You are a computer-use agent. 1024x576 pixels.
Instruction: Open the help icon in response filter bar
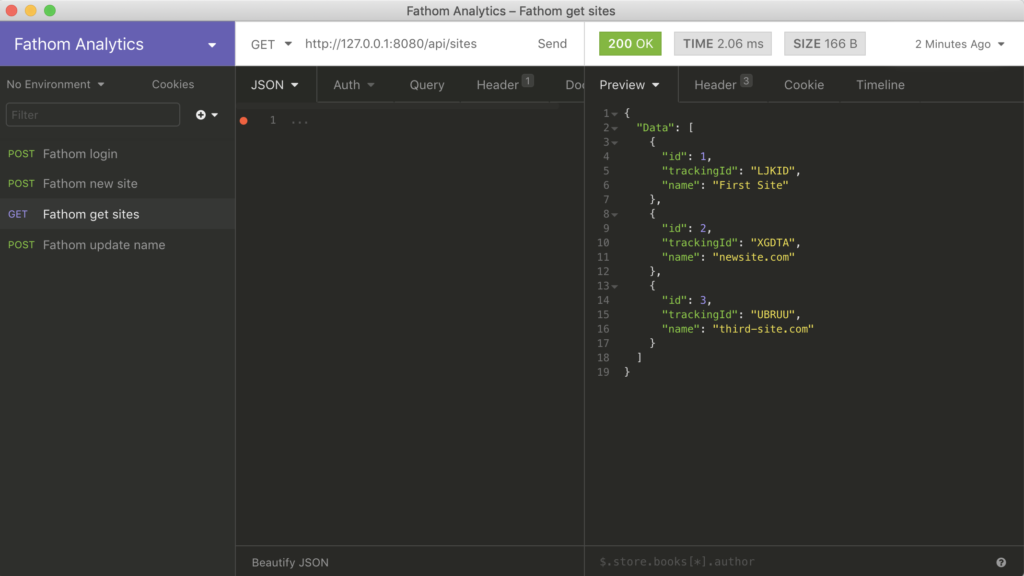1001,562
